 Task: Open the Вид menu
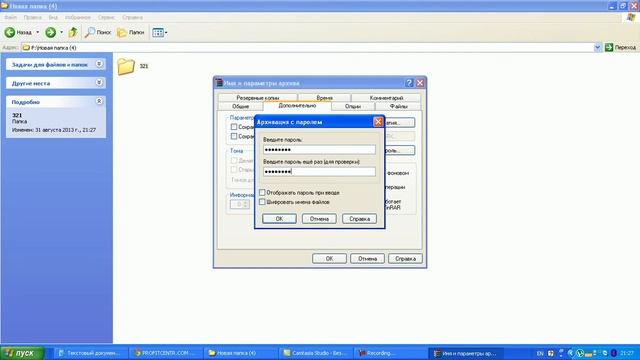[53, 18]
